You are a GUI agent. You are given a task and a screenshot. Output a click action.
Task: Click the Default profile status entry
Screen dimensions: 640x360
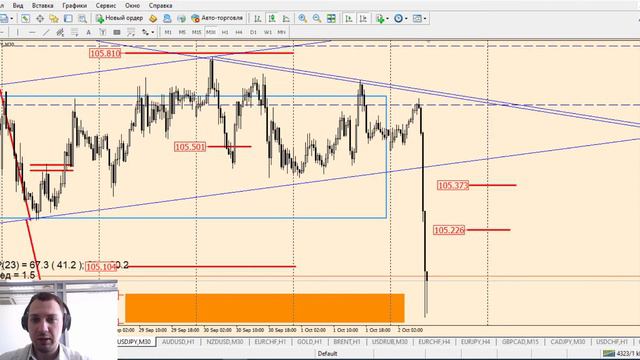pyautogui.click(x=327, y=353)
